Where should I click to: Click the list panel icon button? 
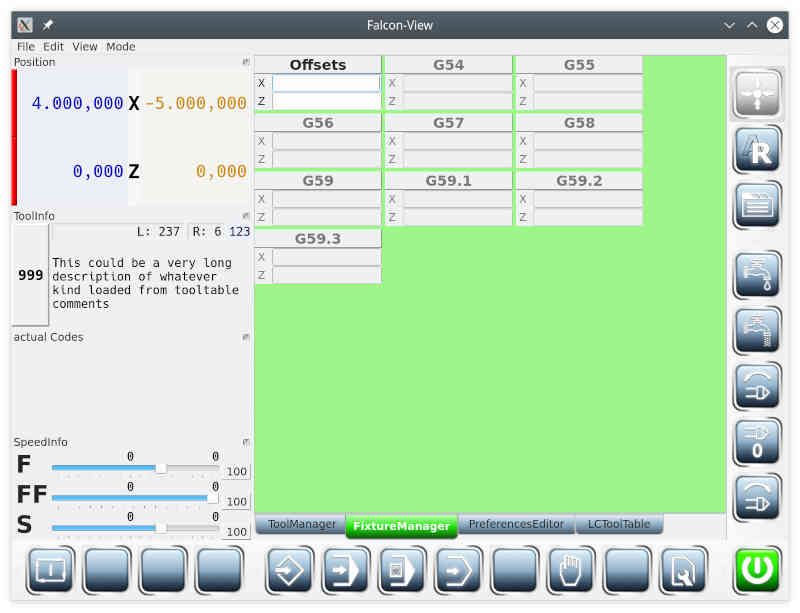click(757, 205)
